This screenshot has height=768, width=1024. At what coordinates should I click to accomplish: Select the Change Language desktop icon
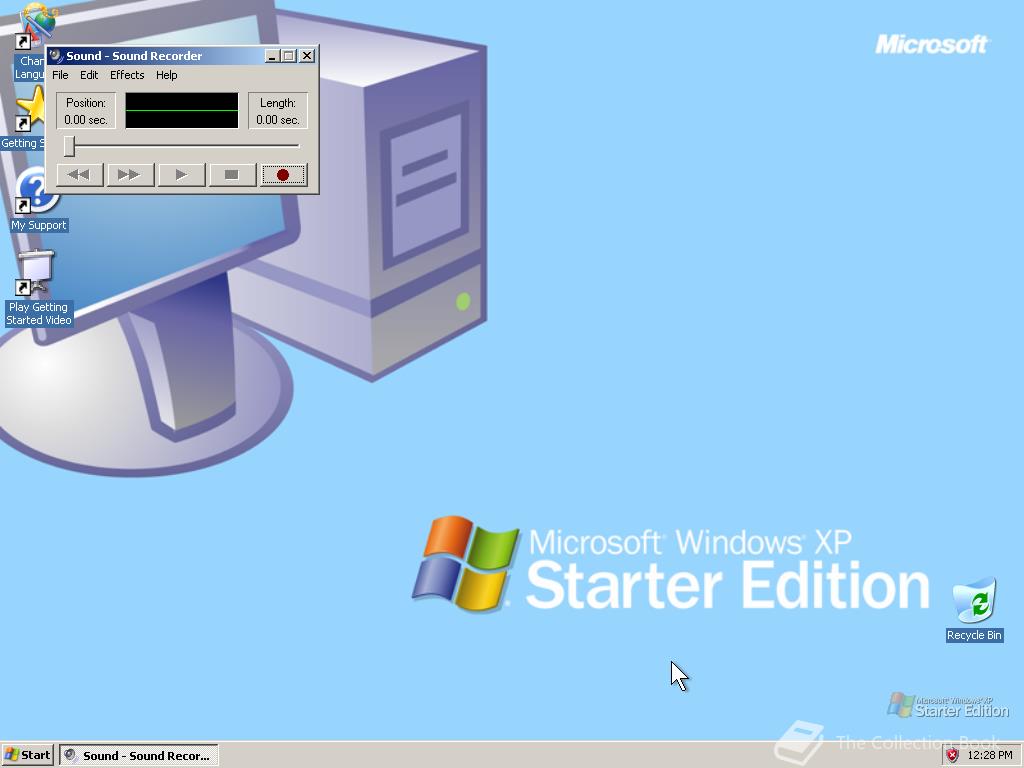tap(29, 40)
